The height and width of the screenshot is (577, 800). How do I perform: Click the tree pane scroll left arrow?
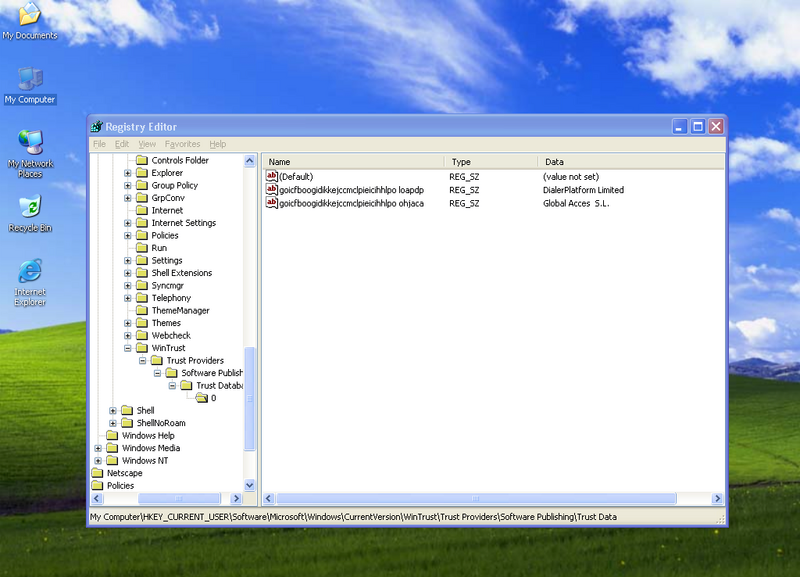[97, 498]
